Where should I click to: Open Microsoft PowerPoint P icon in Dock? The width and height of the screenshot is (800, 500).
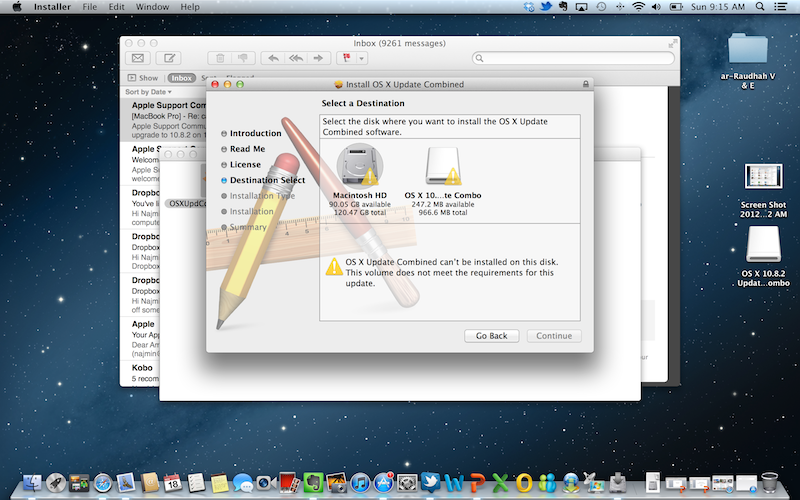[478, 482]
